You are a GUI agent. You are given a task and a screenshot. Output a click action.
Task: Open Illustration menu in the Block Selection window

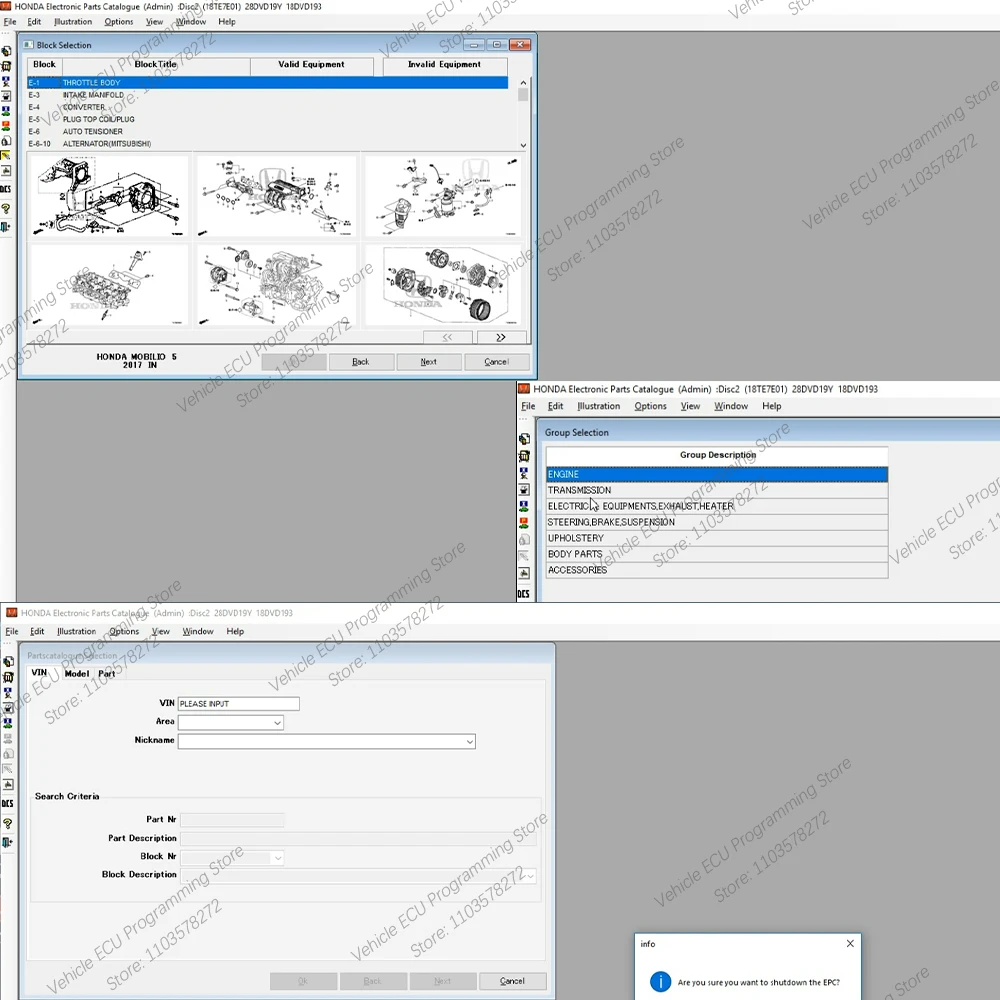(x=73, y=22)
